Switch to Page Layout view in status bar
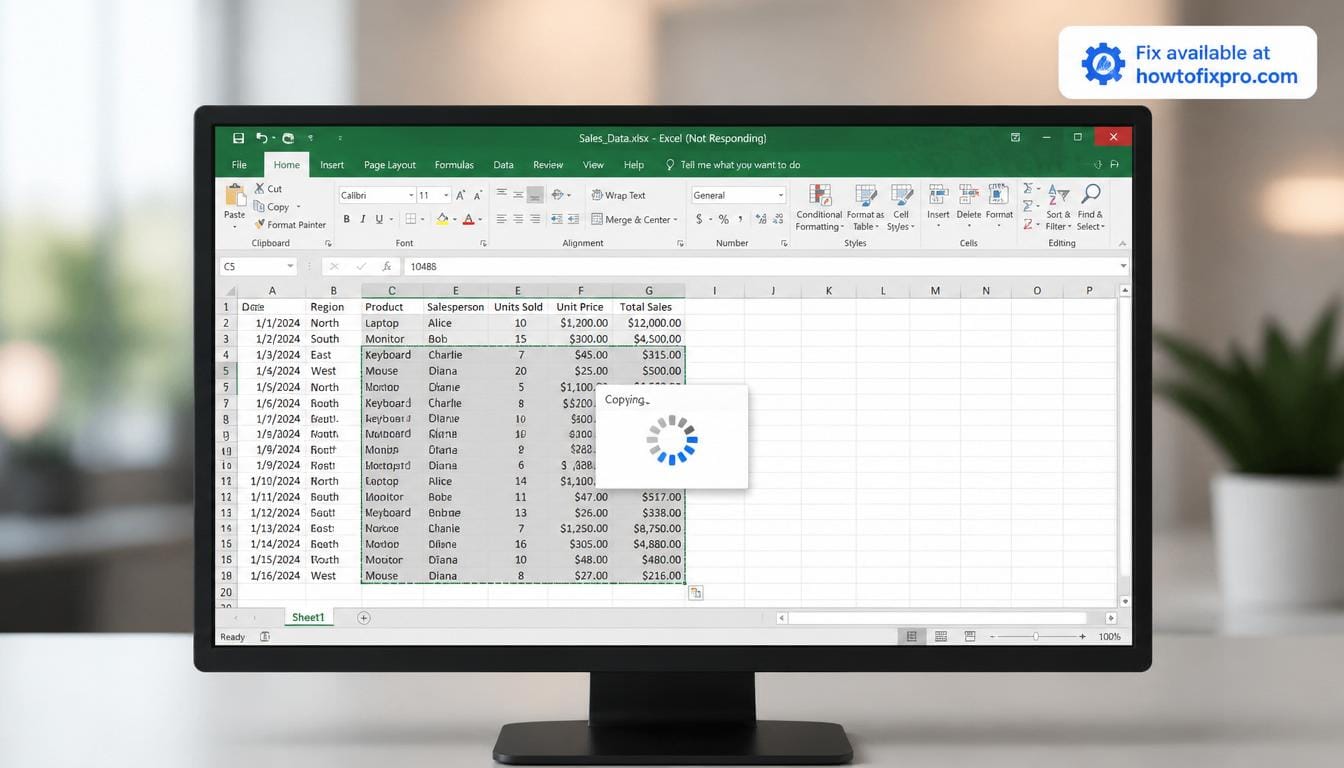 tap(941, 636)
